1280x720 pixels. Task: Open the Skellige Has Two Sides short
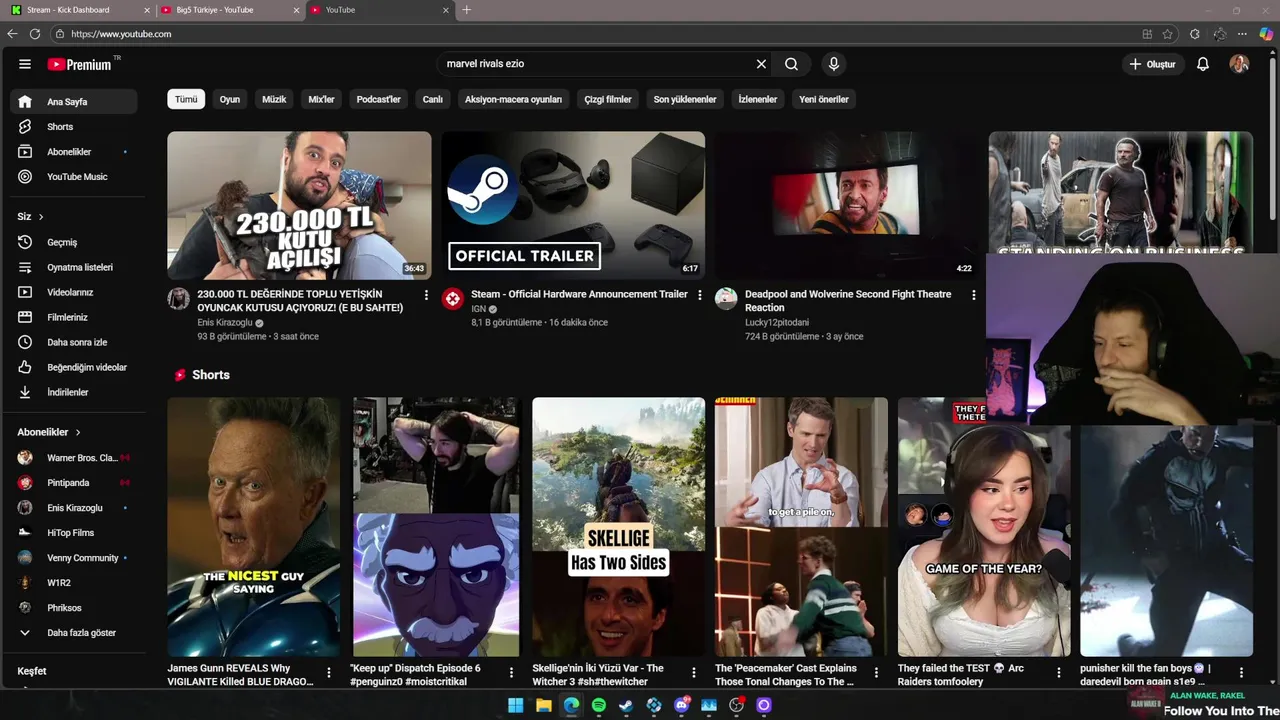coord(618,527)
